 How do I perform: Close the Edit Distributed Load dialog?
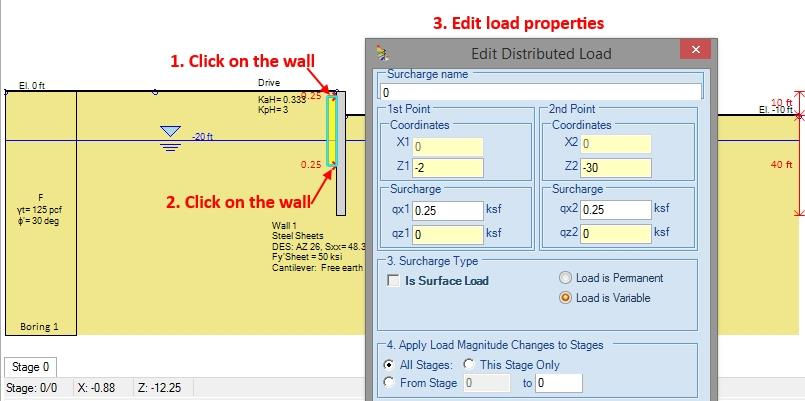point(695,50)
